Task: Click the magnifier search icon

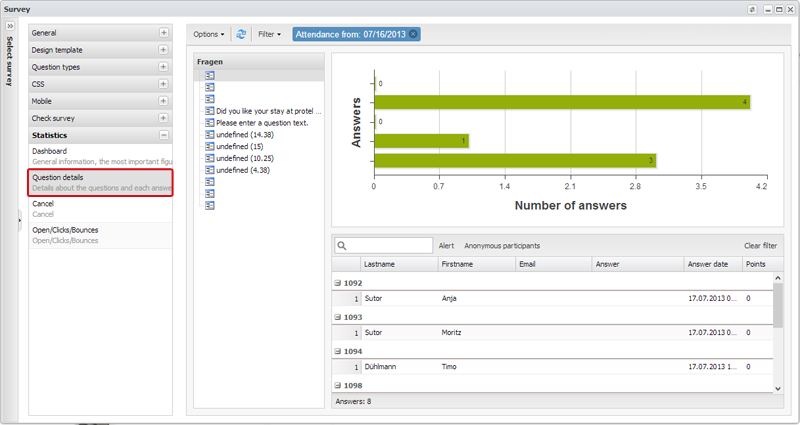Action: 342,246
